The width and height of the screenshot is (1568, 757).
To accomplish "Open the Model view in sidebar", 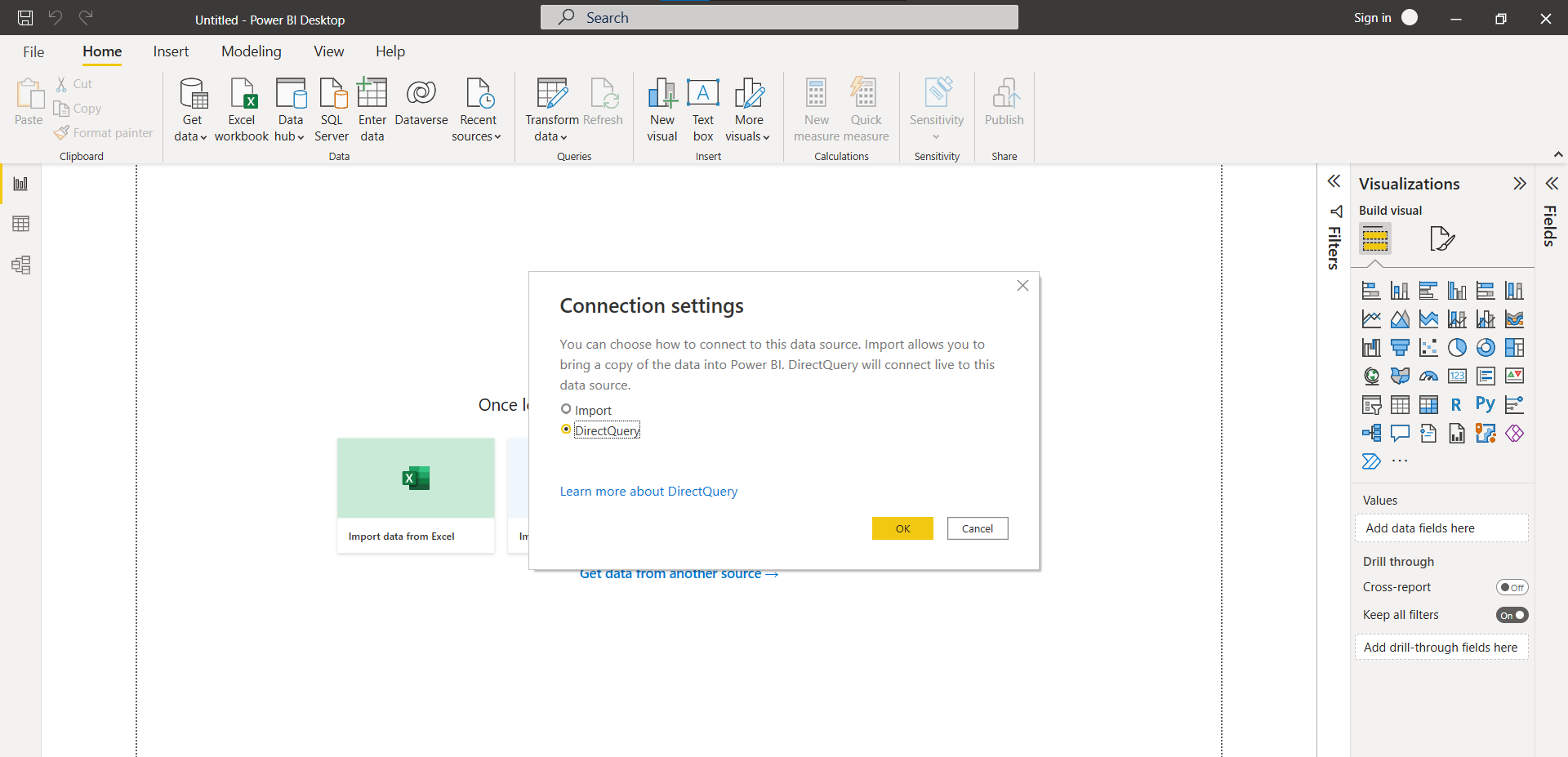I will (20, 265).
